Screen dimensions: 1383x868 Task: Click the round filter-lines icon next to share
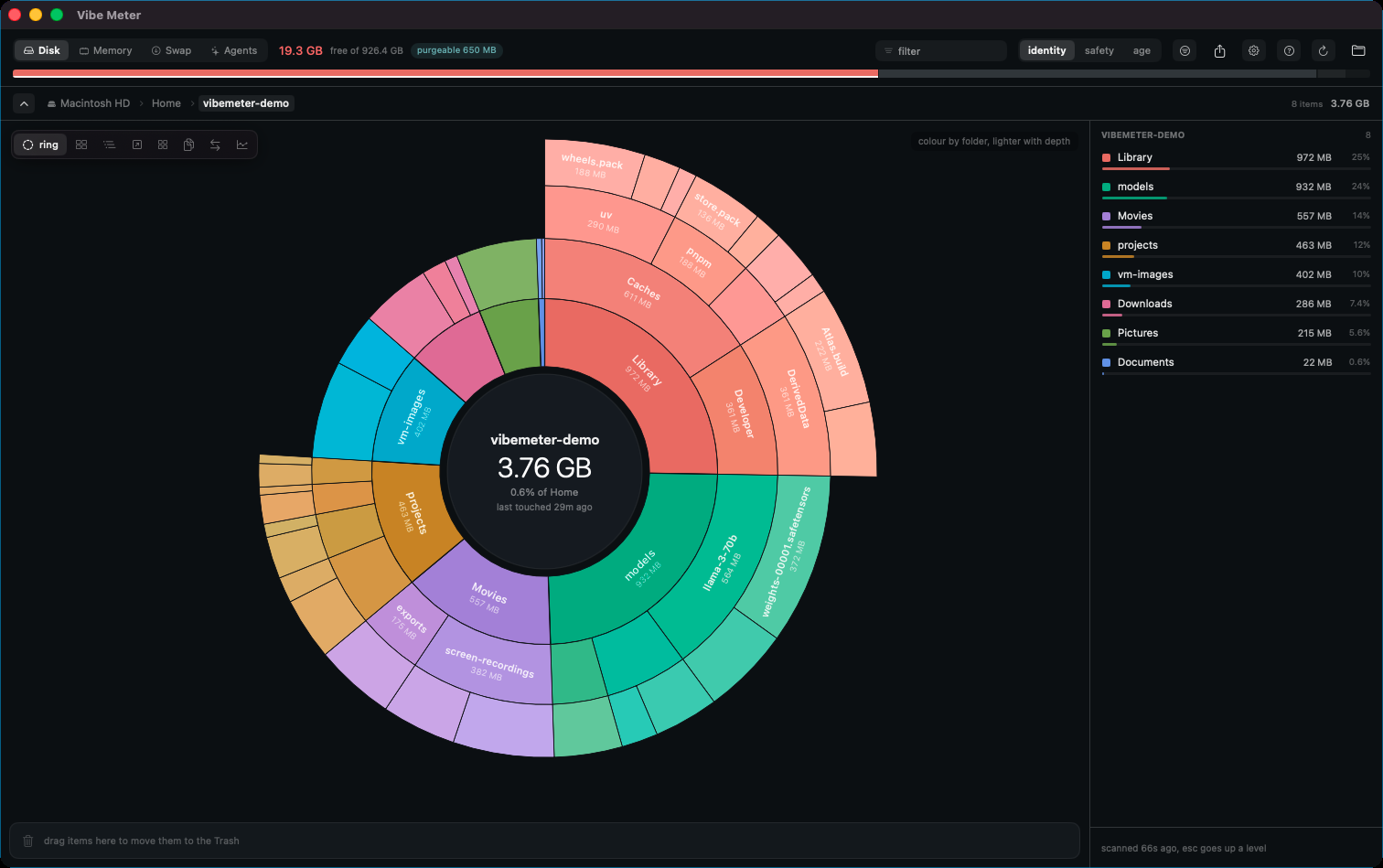pos(1185,50)
